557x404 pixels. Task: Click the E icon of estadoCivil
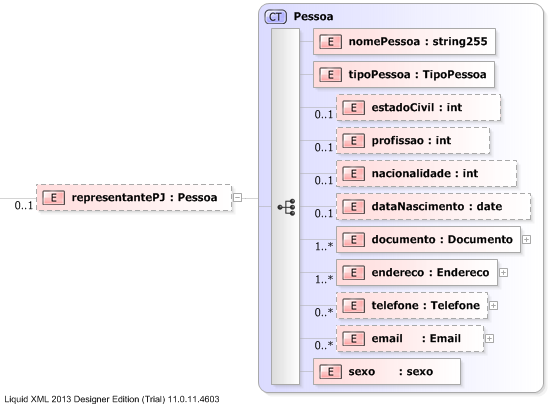(353, 108)
